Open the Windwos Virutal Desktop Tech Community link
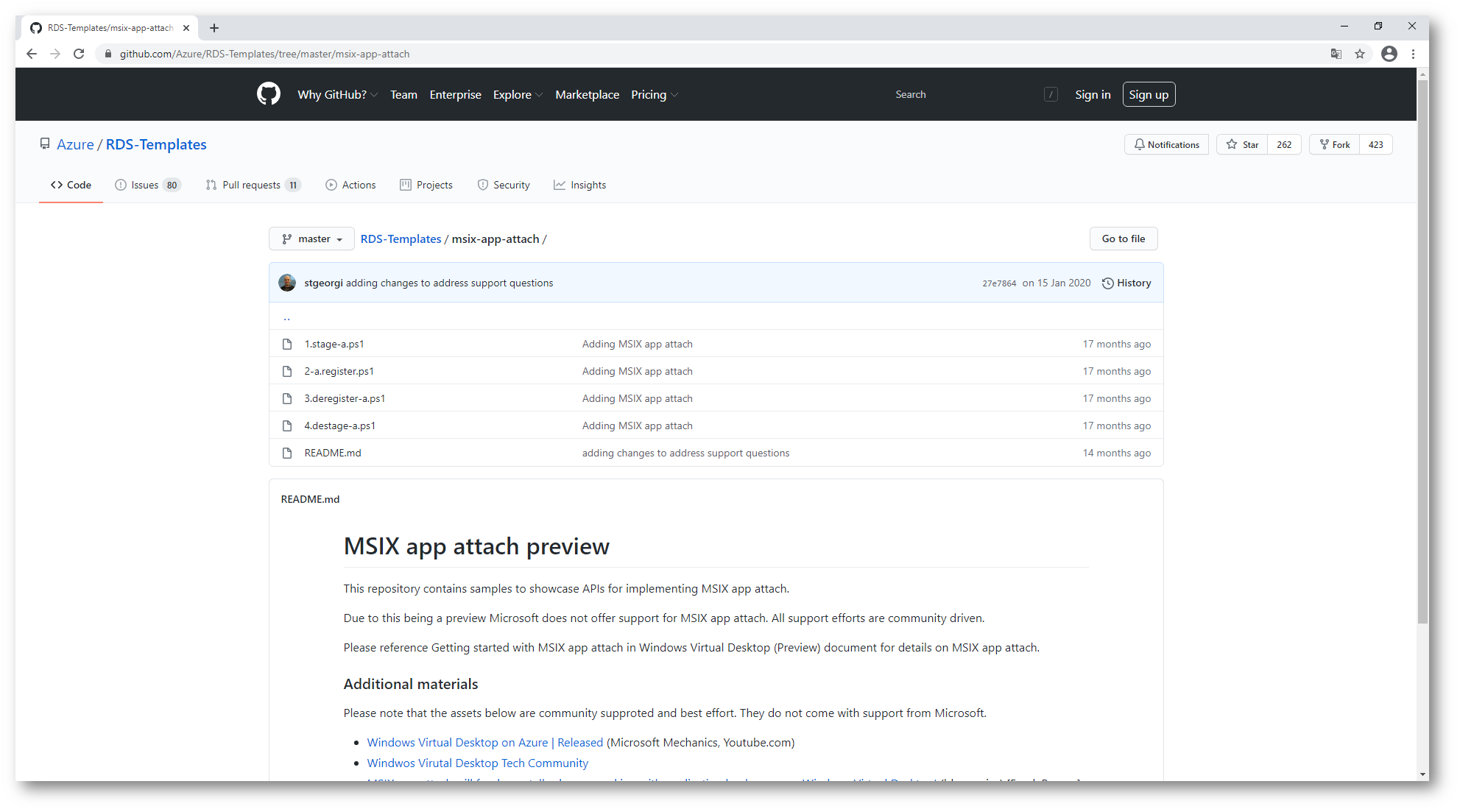The image size is (1460, 812). click(x=478, y=763)
